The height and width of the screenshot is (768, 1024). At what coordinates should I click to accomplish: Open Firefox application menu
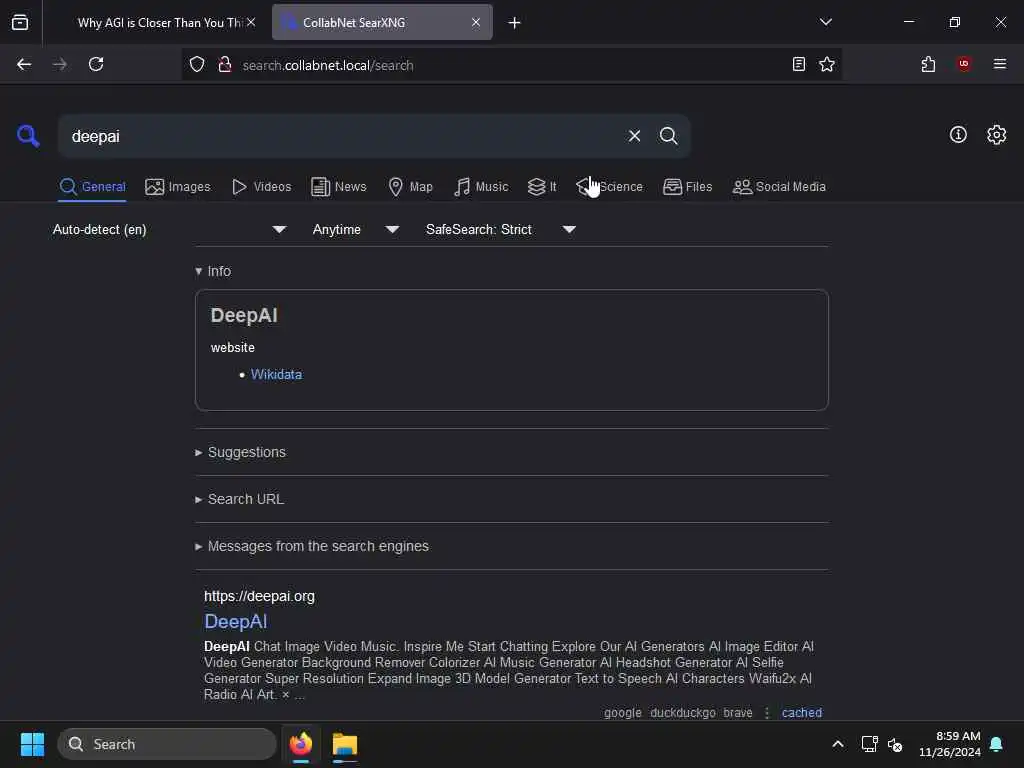tap(999, 64)
